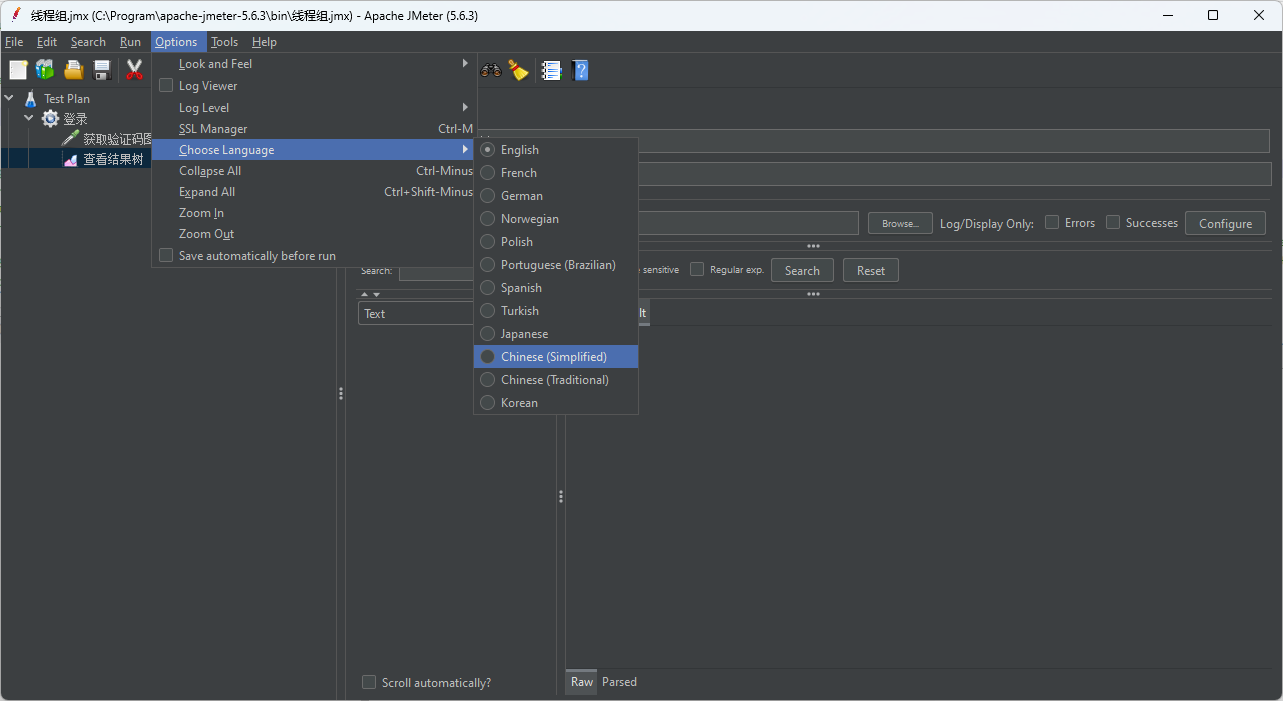Toggle the Log Viewer checkbox
The image size is (1283, 701).
(166, 85)
